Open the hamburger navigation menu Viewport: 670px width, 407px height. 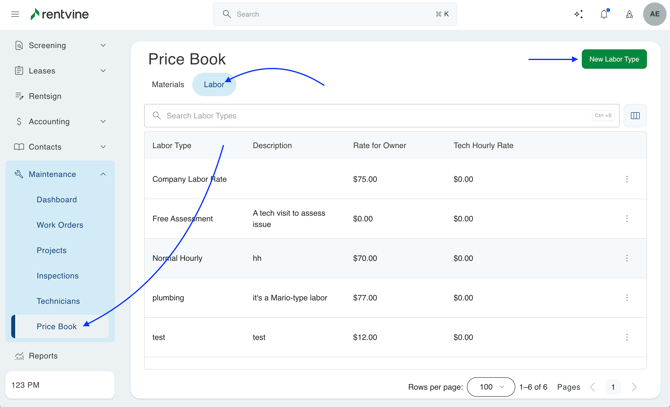[x=15, y=14]
